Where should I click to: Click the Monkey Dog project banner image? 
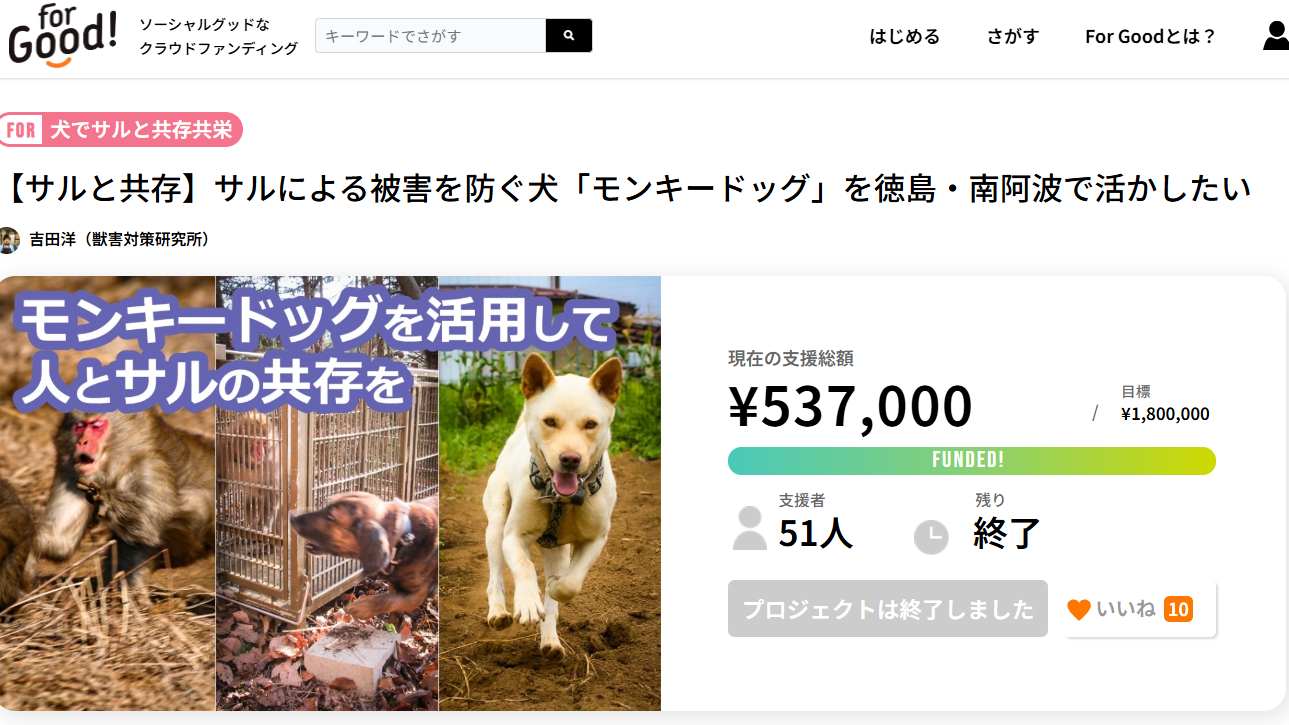330,493
